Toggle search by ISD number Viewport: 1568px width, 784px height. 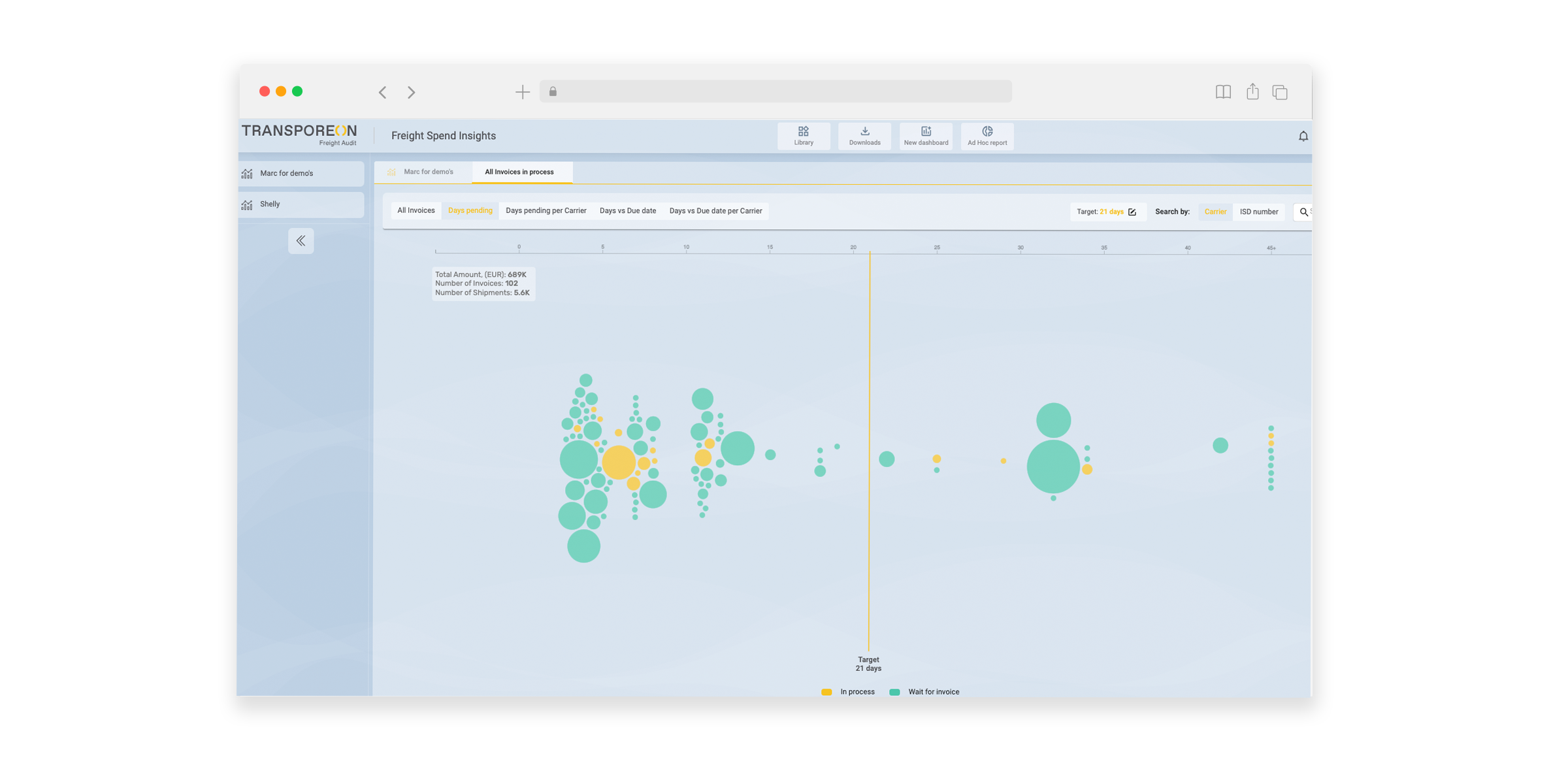coord(1258,212)
